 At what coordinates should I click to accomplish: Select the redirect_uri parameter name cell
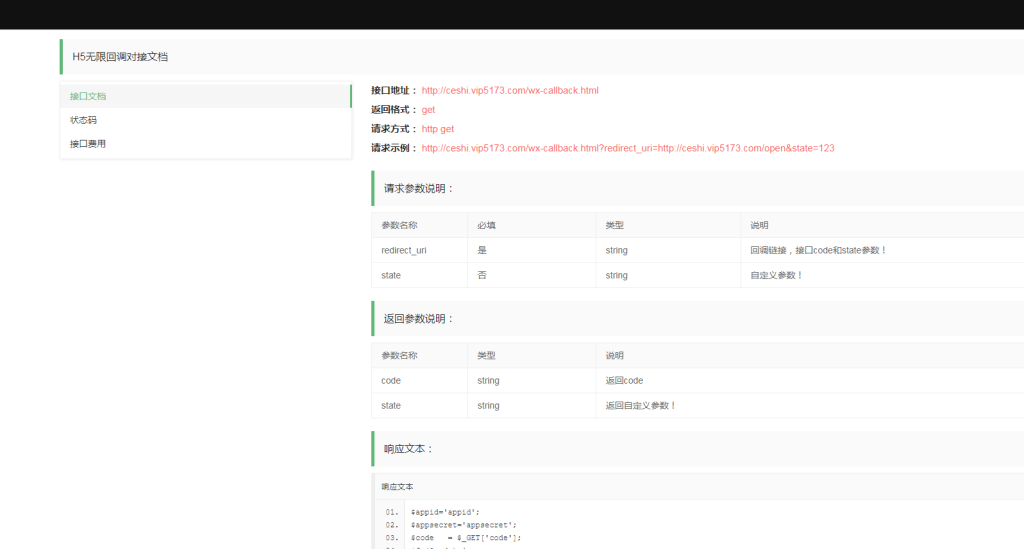tap(404, 250)
